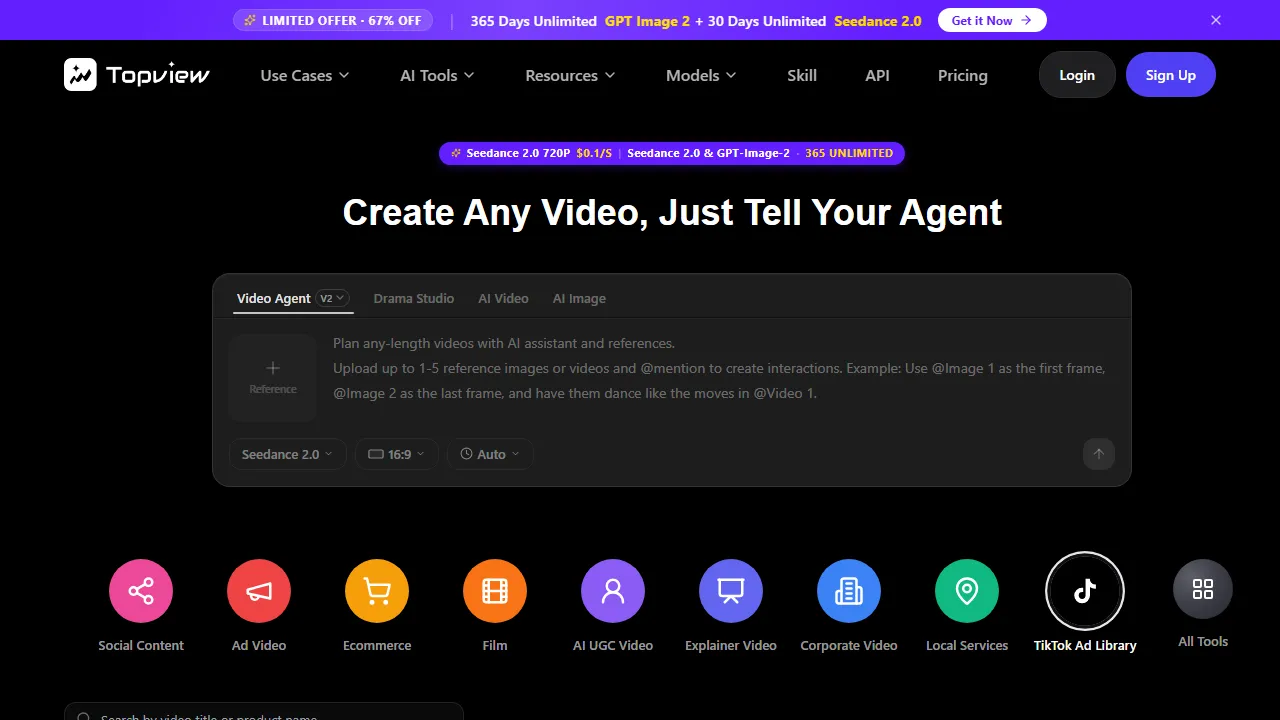Viewport: 1280px width, 720px height.
Task: Open the Local Services pin icon
Action: [x=967, y=591]
